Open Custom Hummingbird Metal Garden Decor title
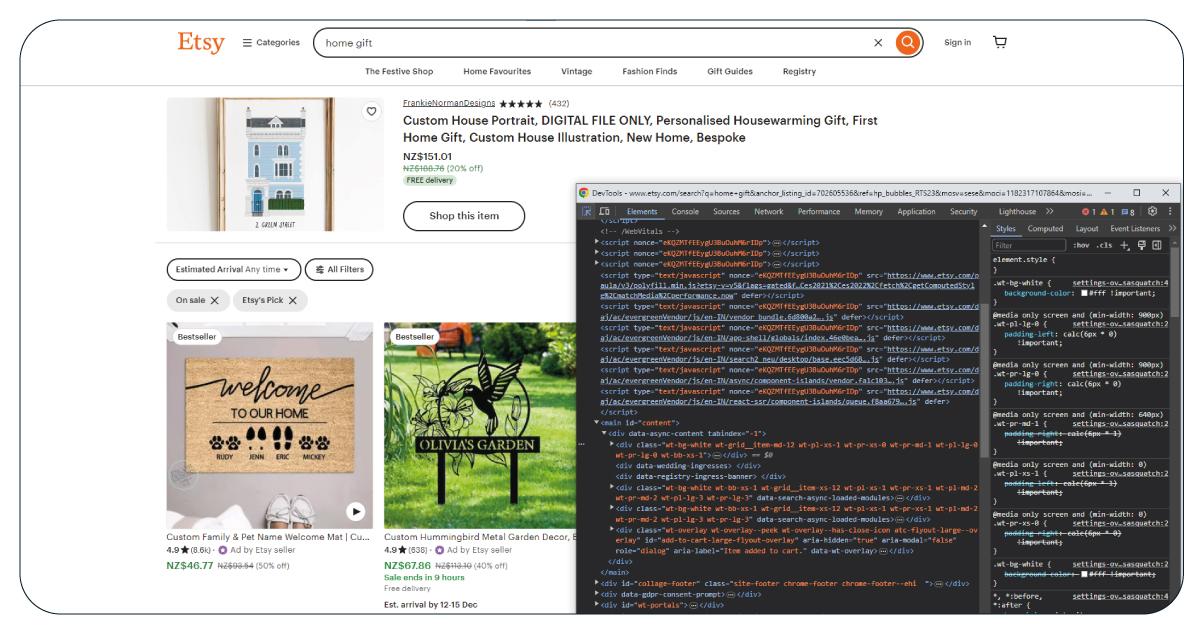The image size is (1203, 634). [480, 537]
